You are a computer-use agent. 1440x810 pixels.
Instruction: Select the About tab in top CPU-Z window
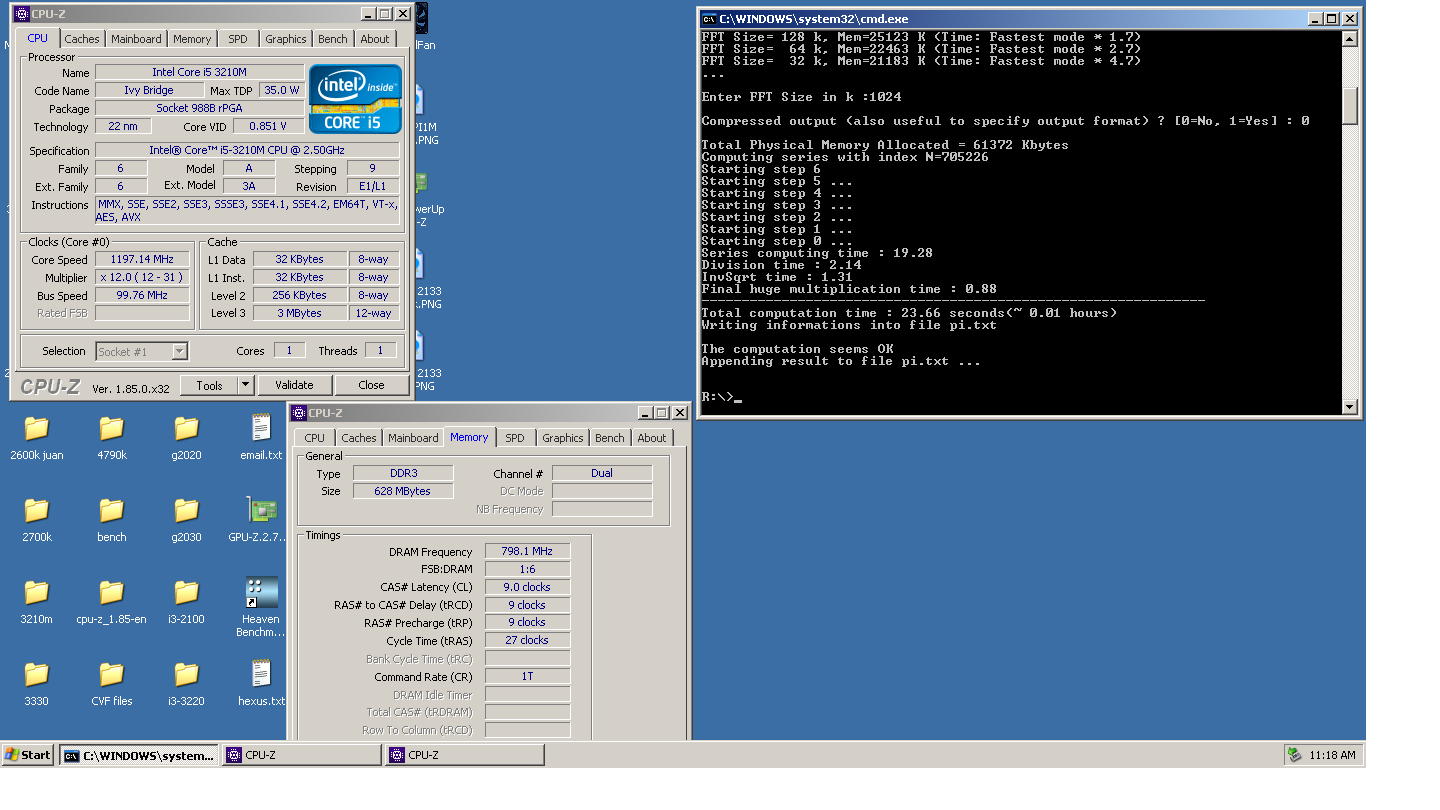(x=375, y=39)
